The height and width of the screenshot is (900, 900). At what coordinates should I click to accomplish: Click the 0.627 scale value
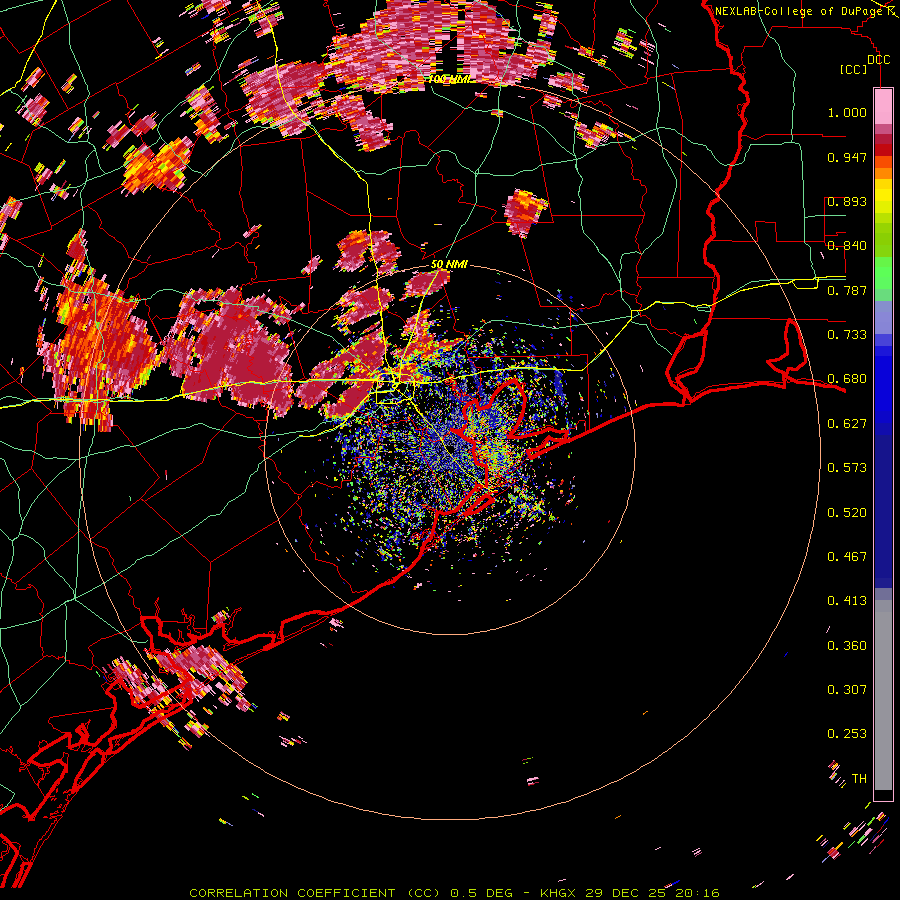[x=847, y=424]
